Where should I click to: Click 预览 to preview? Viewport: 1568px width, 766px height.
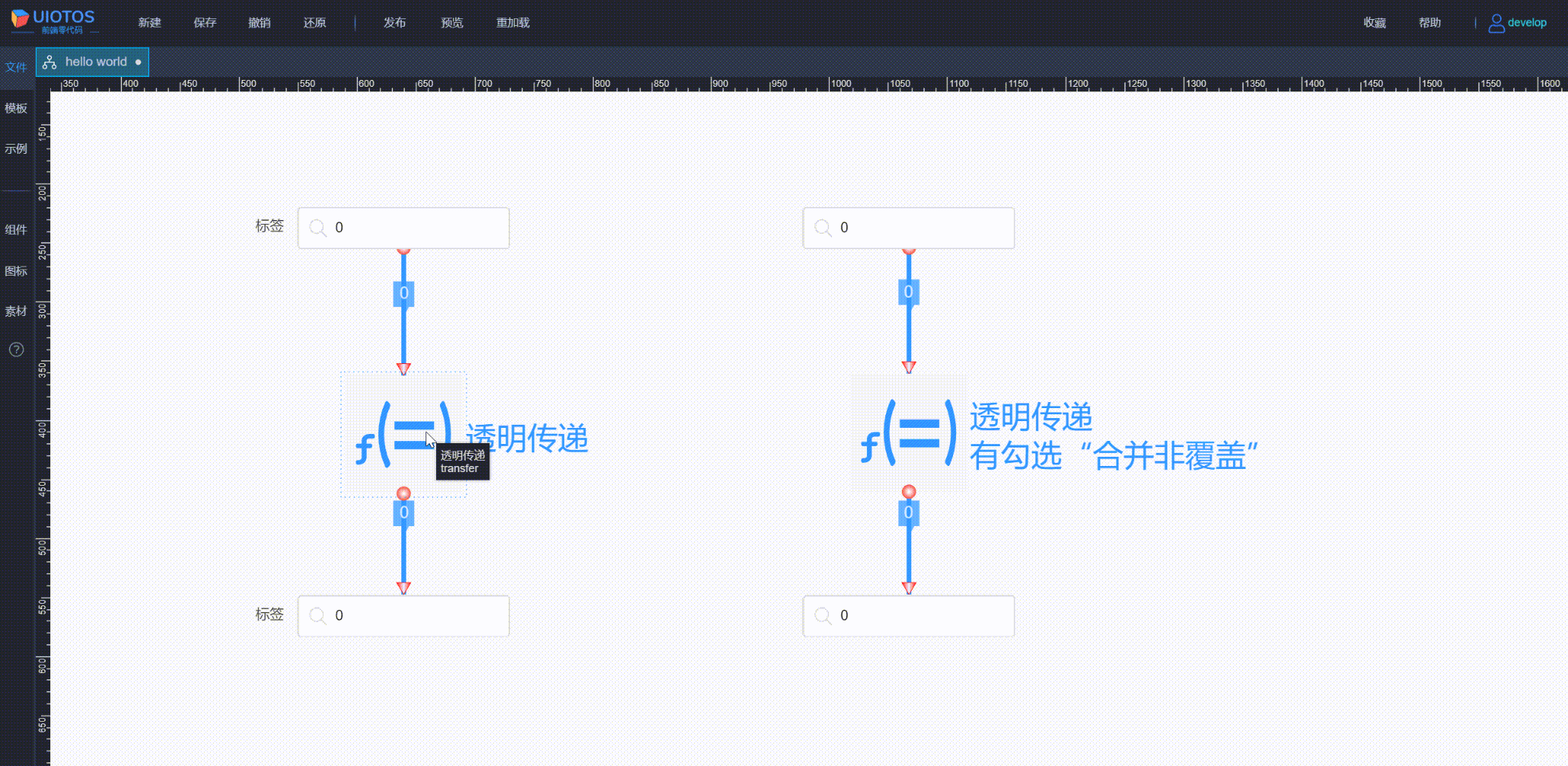(452, 23)
